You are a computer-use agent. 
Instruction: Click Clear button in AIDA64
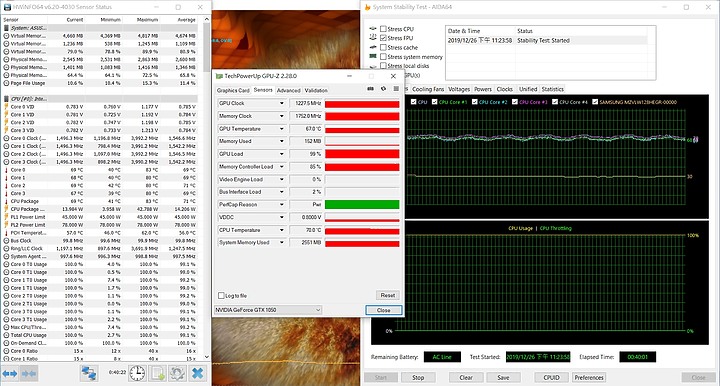point(466,377)
